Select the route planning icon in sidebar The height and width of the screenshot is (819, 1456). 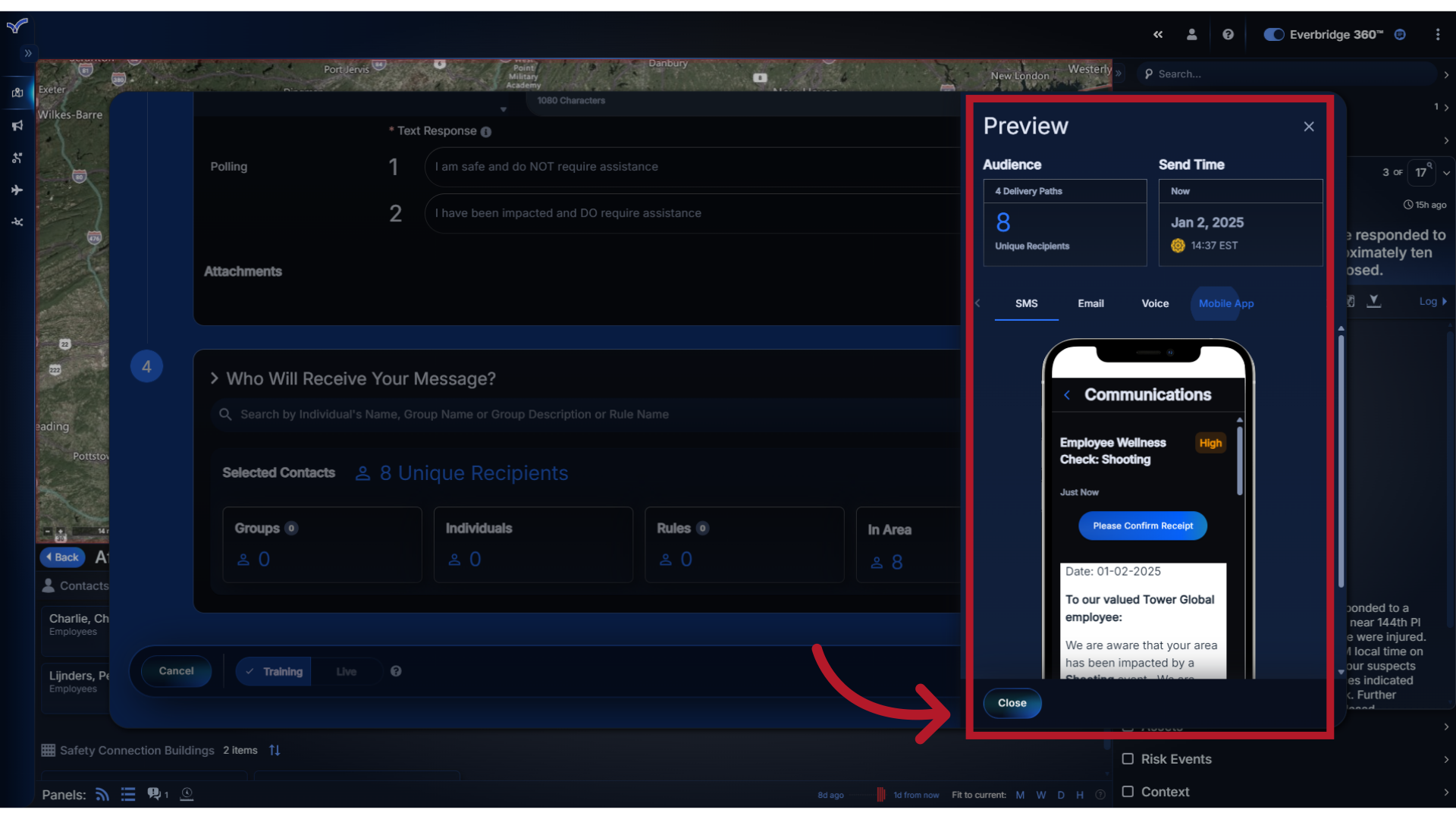tap(17, 158)
